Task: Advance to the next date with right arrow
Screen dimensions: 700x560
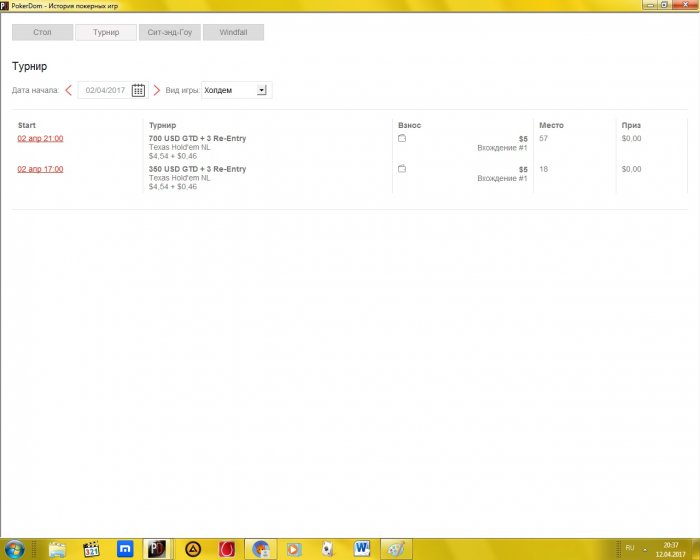Action: tap(156, 90)
